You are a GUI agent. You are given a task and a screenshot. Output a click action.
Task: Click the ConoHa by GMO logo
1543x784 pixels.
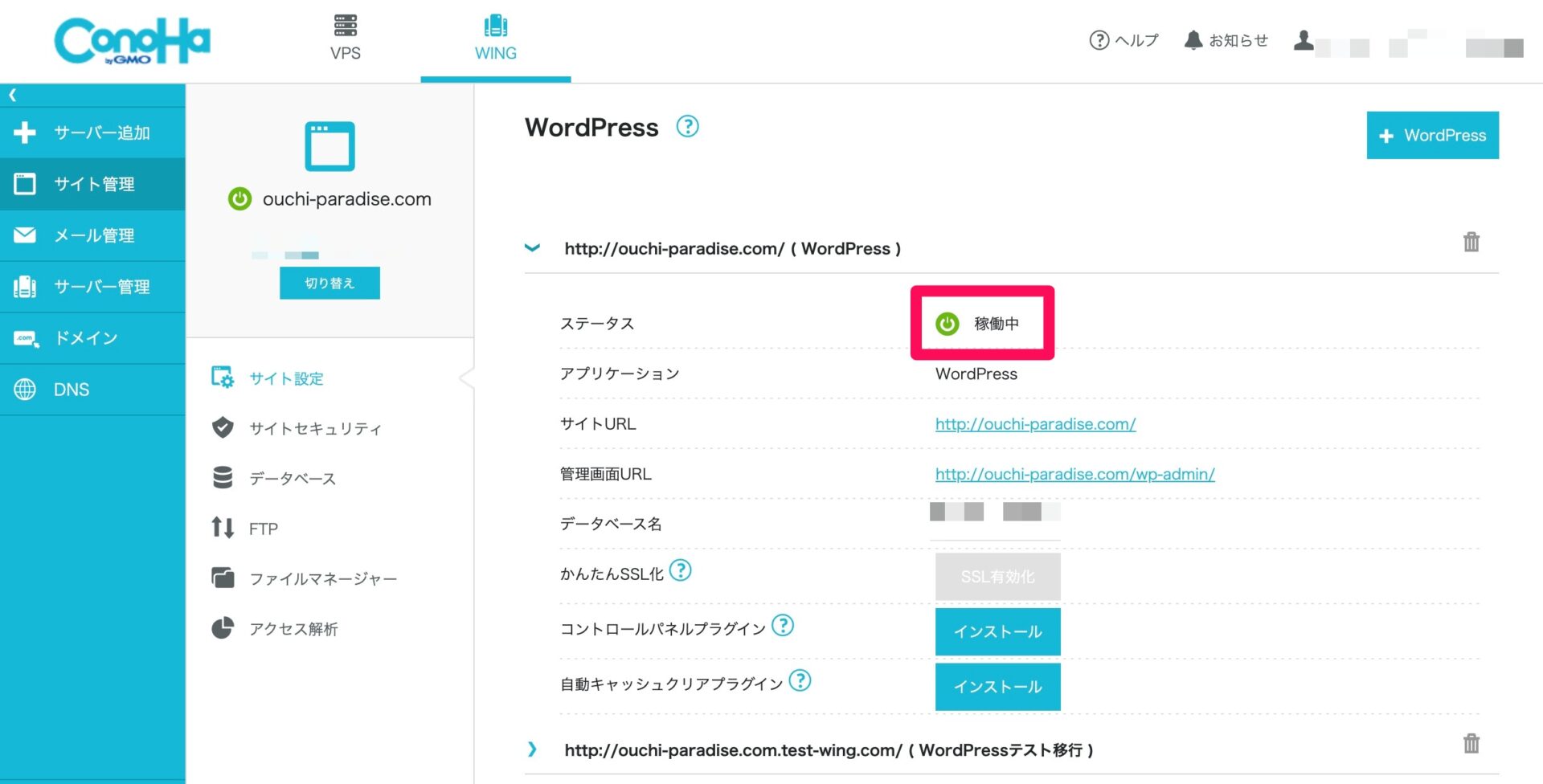tap(132, 40)
